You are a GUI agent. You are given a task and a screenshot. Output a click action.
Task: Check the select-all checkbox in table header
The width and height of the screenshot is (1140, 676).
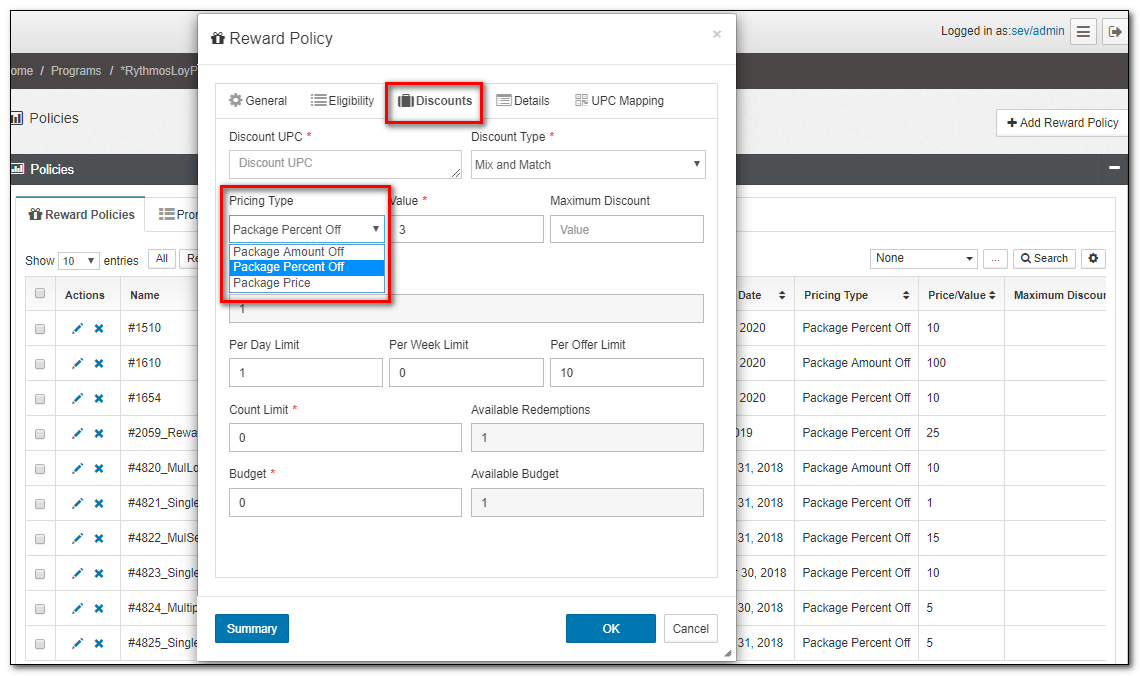(x=40, y=294)
